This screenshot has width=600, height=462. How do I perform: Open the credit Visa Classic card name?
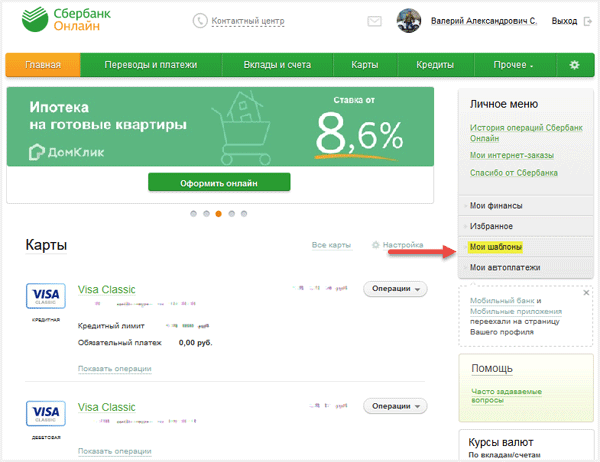click(106, 289)
